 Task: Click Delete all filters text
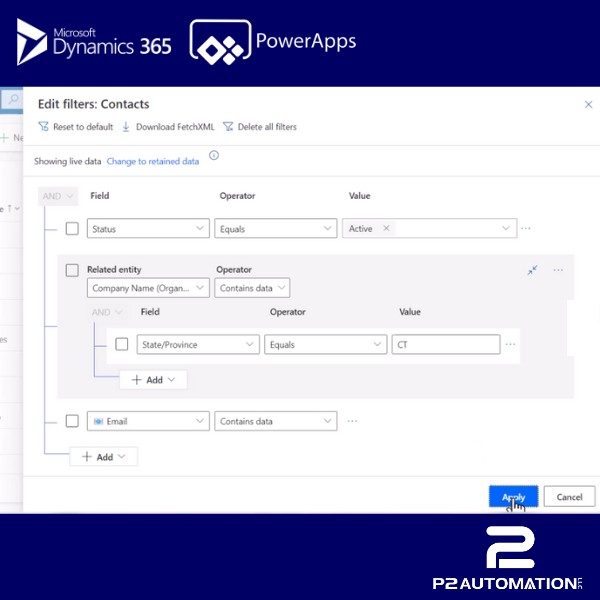coord(267,127)
